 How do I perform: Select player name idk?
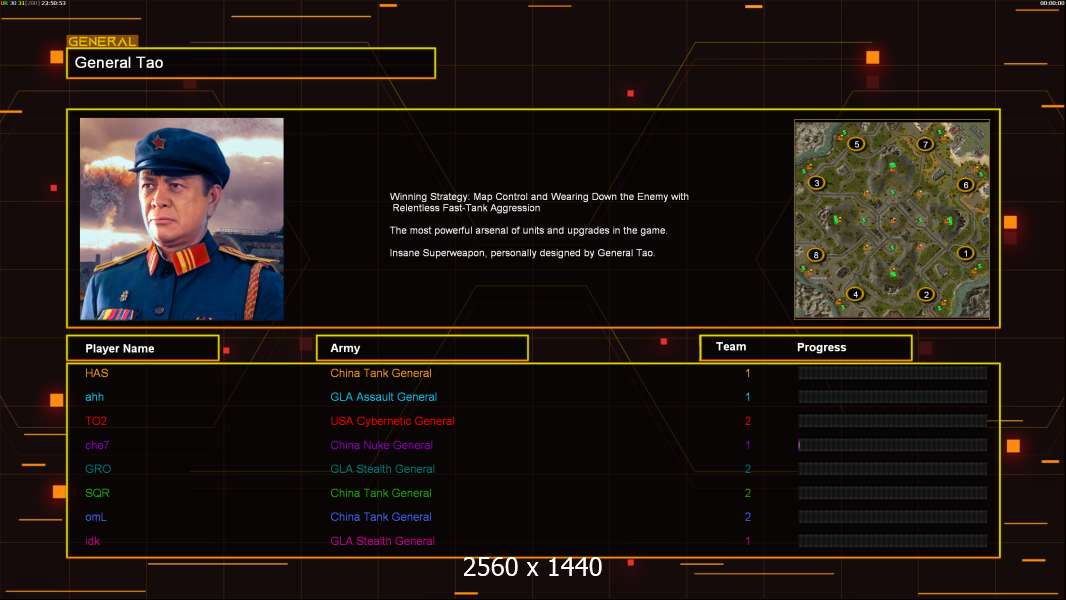[x=92, y=541]
